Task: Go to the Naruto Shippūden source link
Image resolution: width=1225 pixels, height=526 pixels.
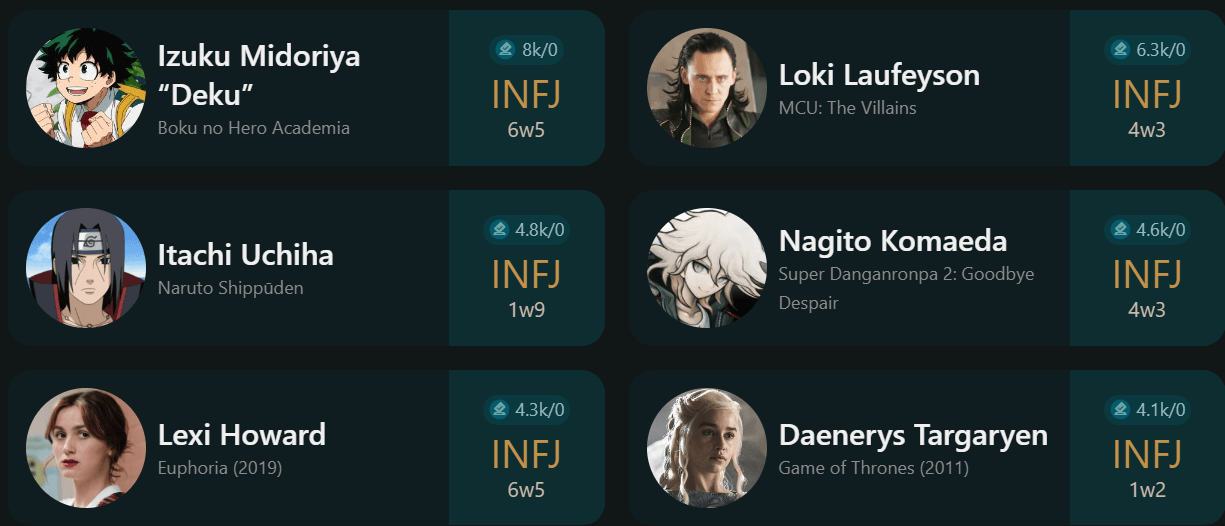Action: [x=230, y=288]
